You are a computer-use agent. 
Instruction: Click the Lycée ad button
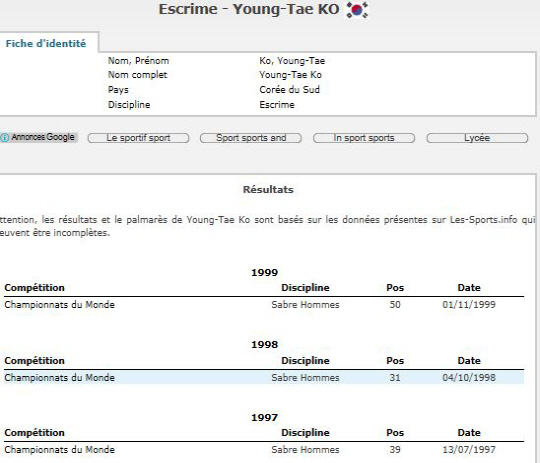pyautogui.click(x=477, y=138)
